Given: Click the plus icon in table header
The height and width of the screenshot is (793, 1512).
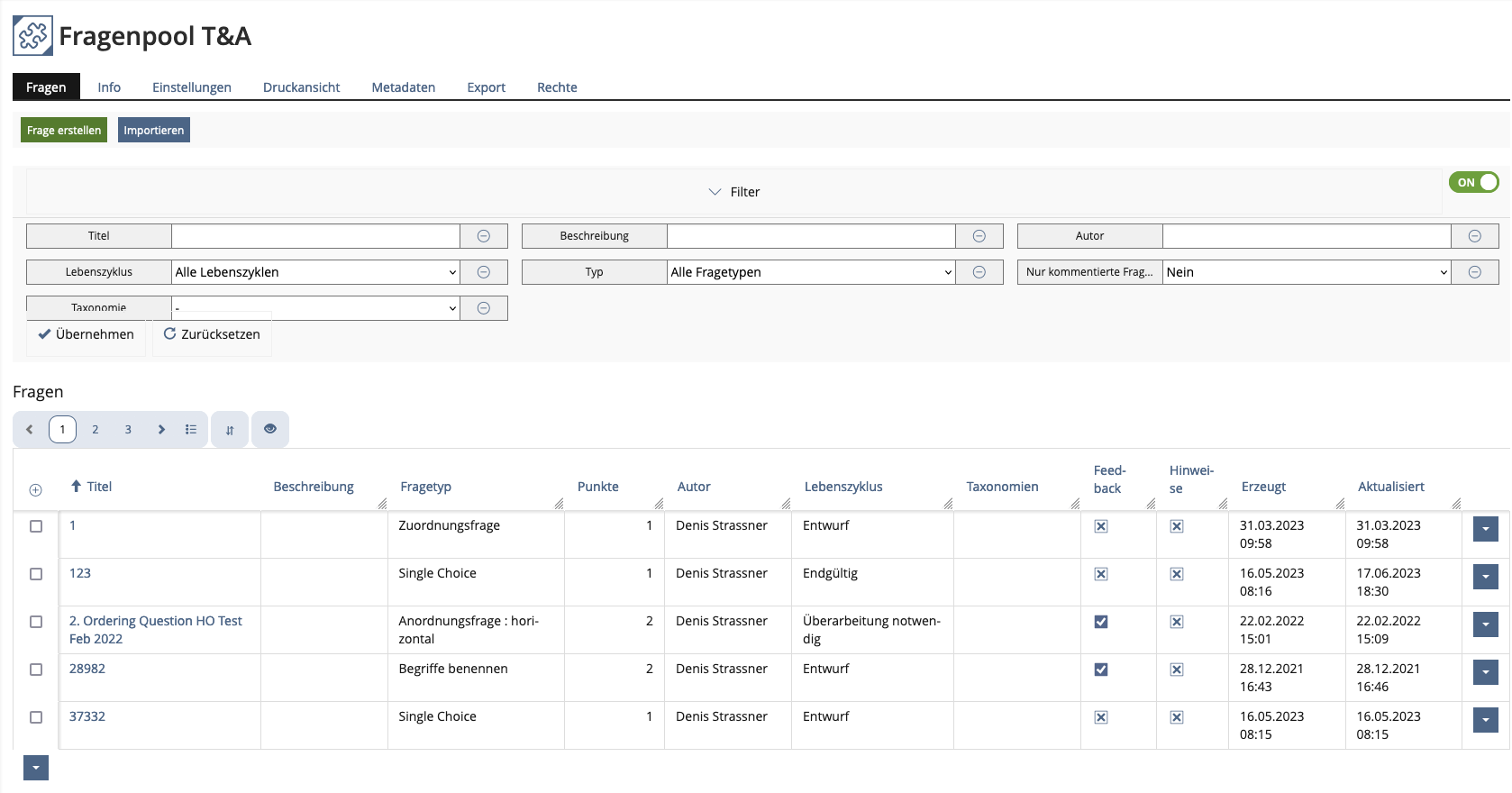Looking at the screenshot, I should (x=36, y=490).
